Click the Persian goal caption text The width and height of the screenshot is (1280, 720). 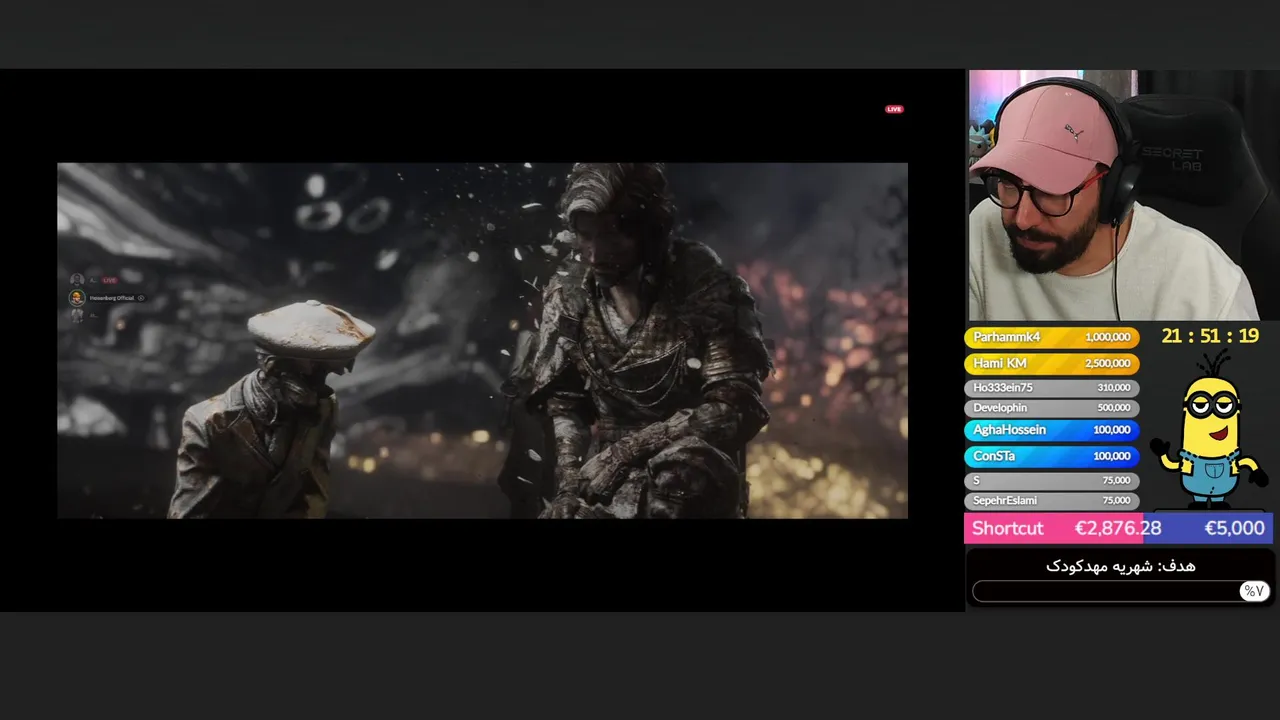[1120, 566]
